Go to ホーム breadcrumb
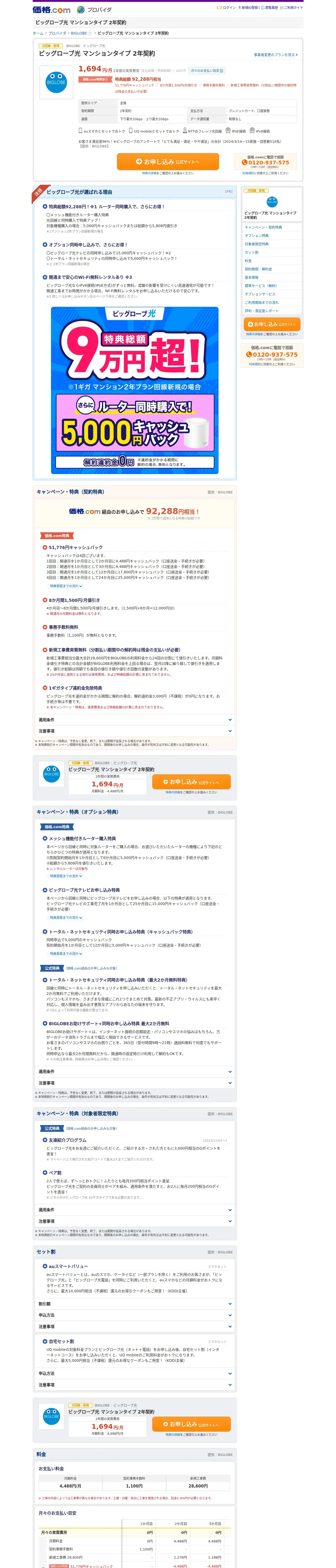This screenshot has width=336, height=1568. point(38,33)
